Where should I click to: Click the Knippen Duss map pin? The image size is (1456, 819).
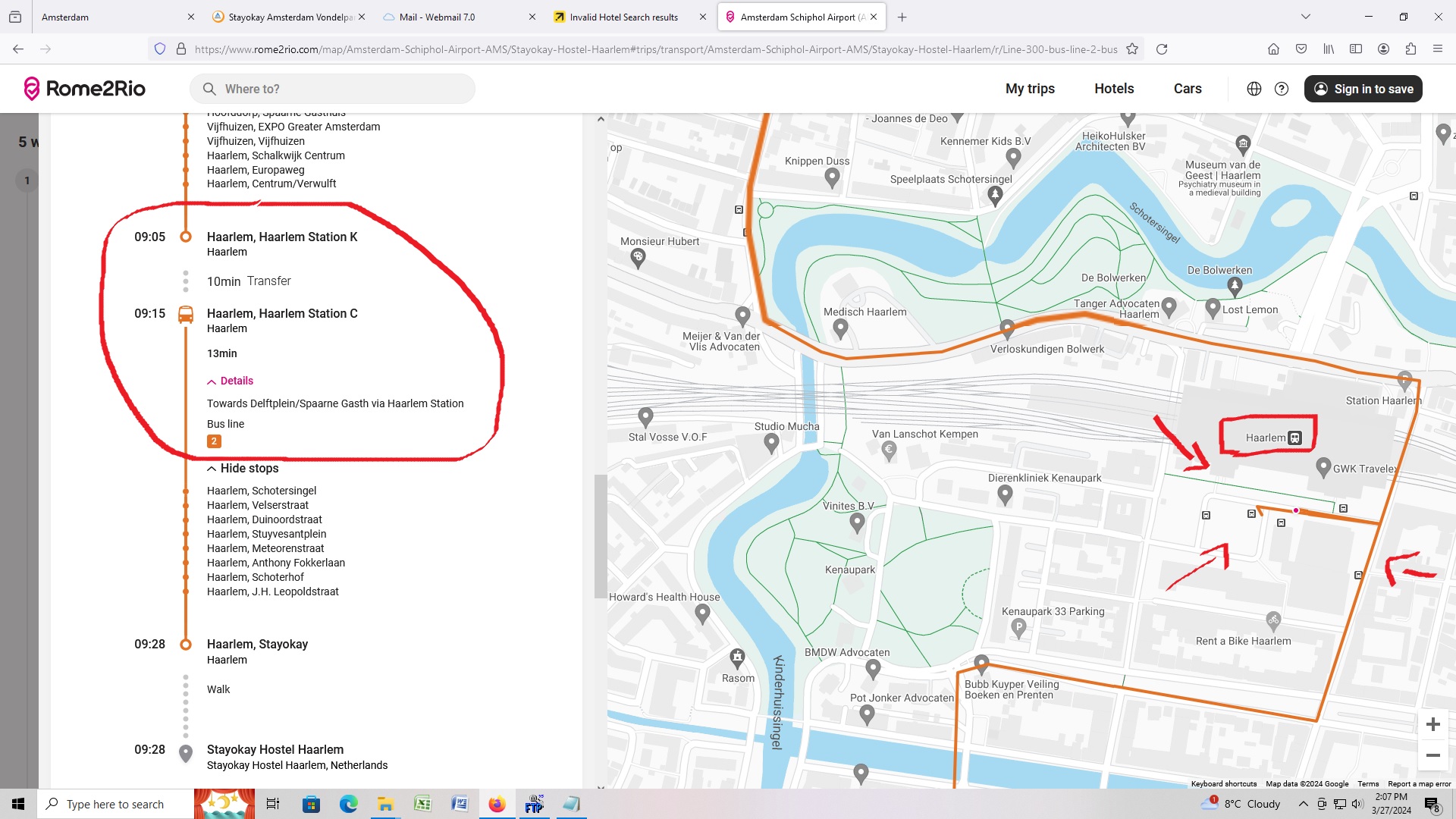[832, 177]
